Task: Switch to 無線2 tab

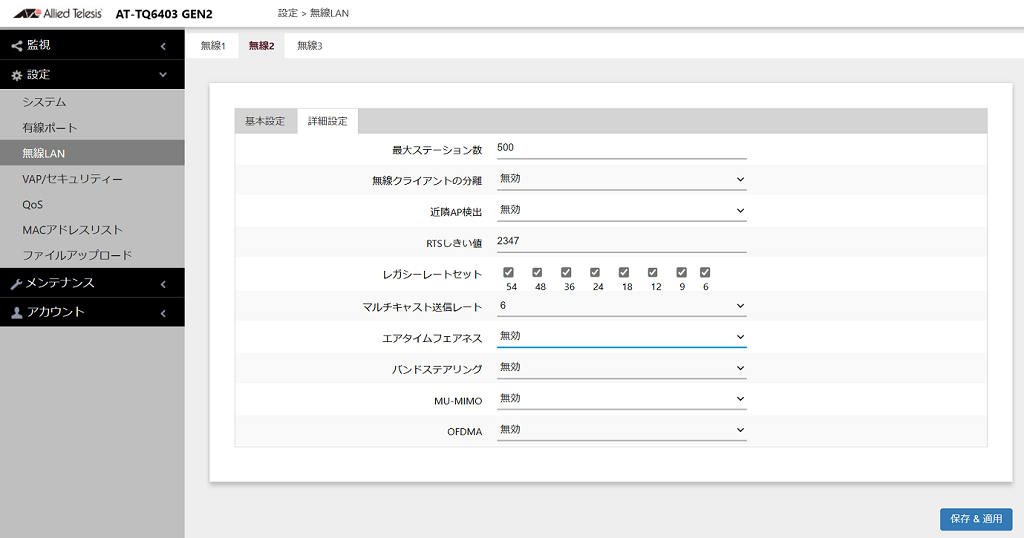Action: [x=261, y=46]
